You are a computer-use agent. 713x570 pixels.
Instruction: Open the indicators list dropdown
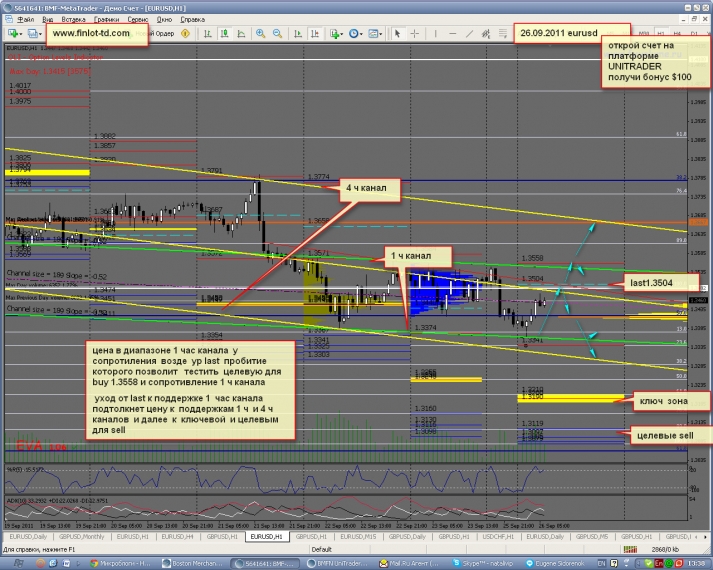tap(336, 33)
